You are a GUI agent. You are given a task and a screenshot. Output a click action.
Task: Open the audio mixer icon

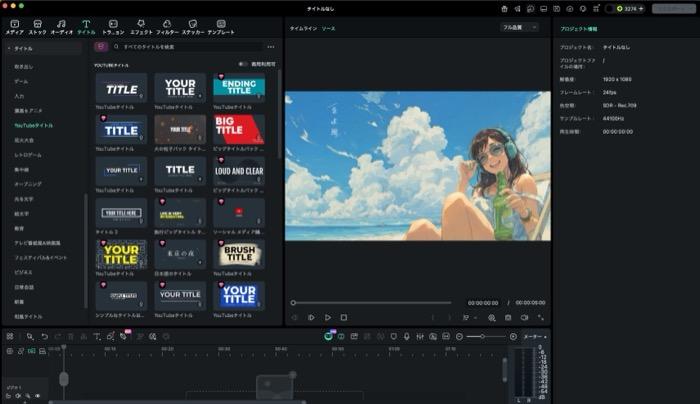[x=420, y=336]
